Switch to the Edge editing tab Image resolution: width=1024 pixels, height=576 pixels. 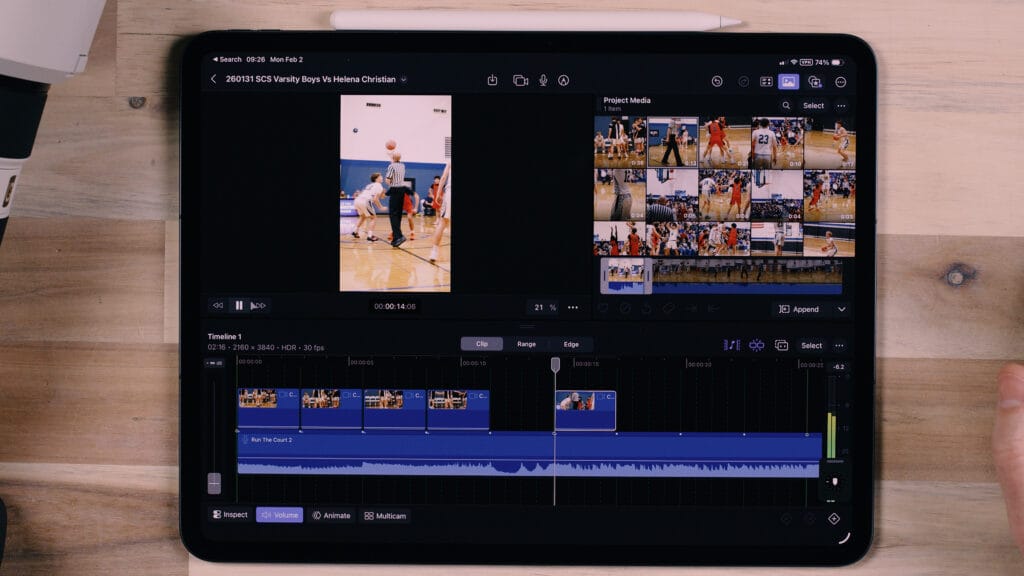tap(571, 343)
